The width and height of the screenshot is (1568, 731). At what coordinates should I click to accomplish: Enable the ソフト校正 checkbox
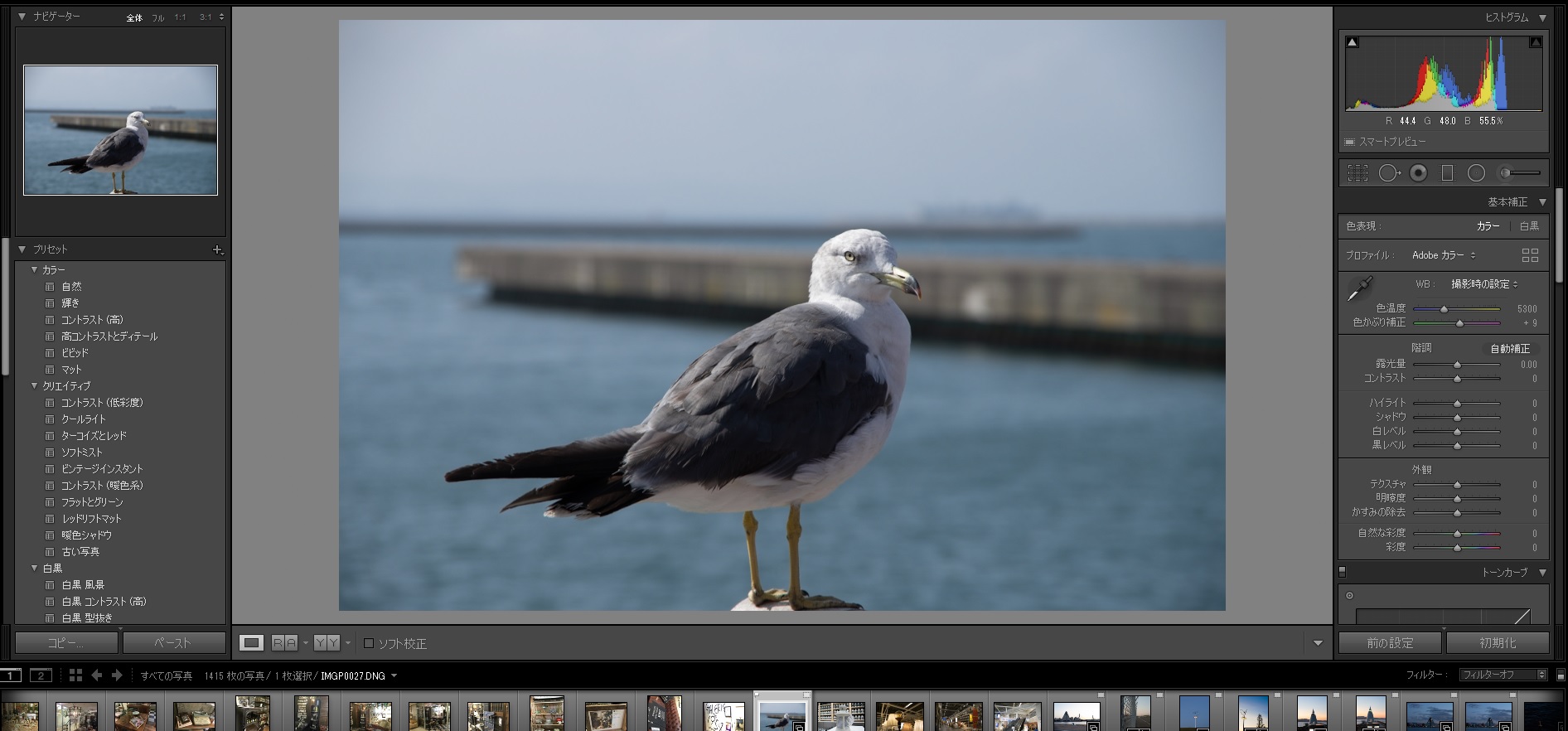(x=370, y=643)
